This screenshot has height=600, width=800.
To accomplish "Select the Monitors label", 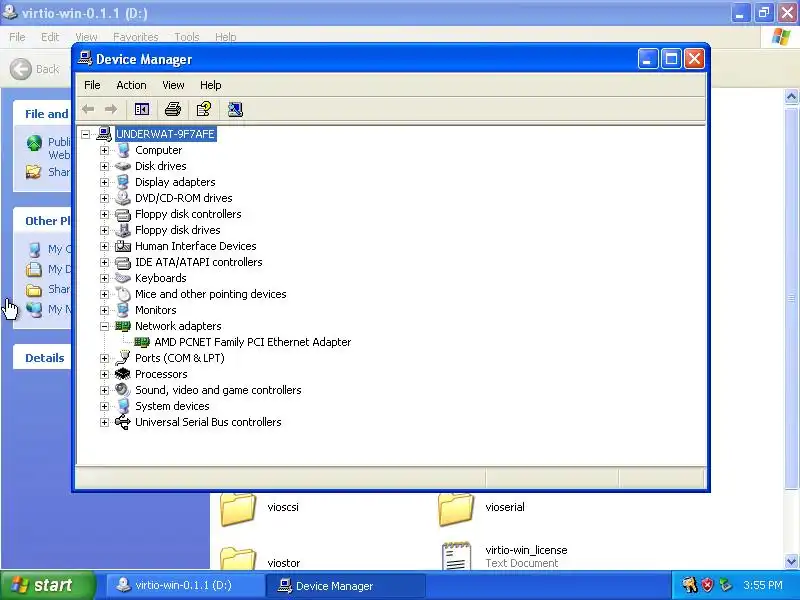I will tap(156, 310).
